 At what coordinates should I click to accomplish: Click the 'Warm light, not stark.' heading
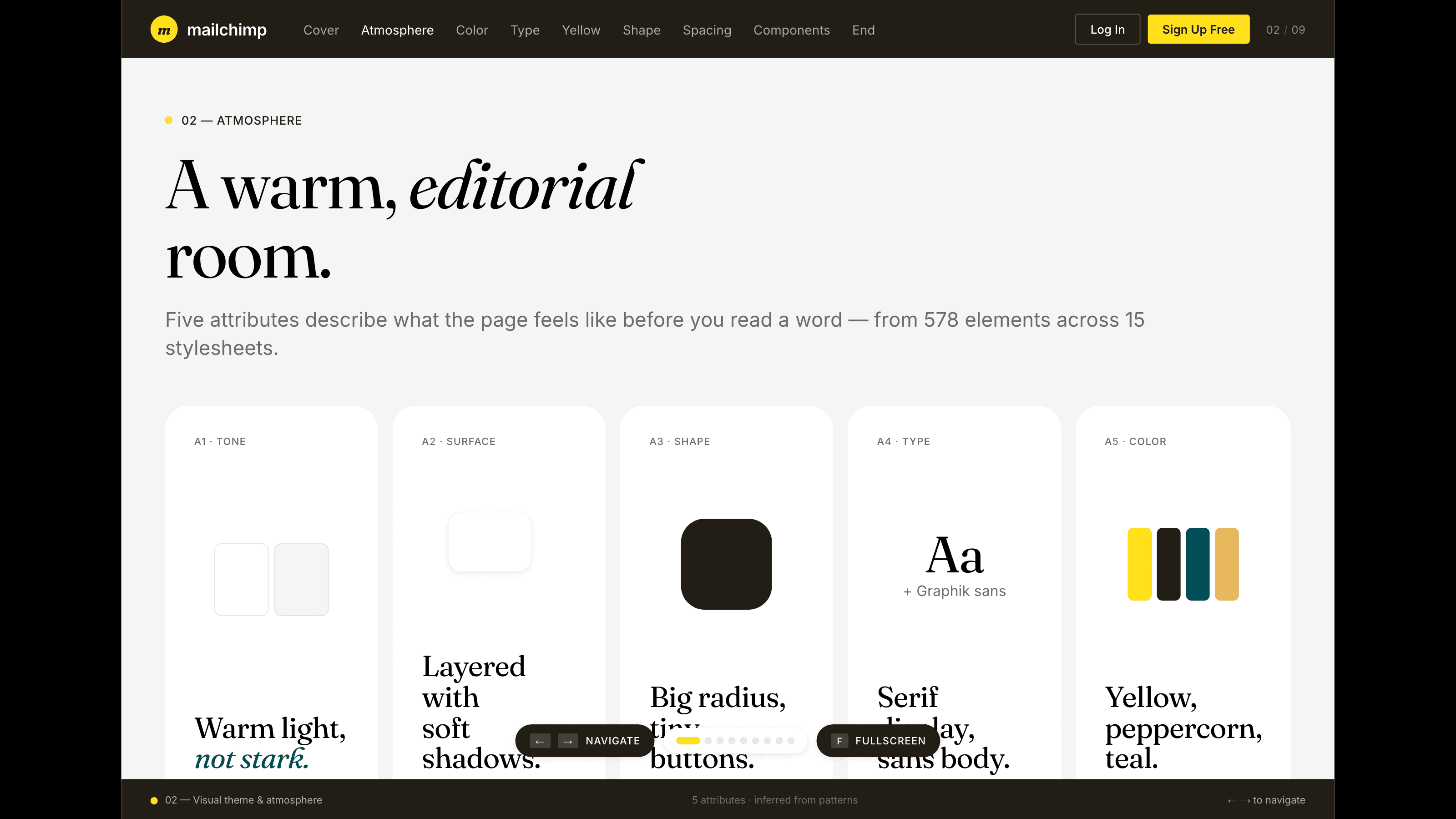[270, 743]
